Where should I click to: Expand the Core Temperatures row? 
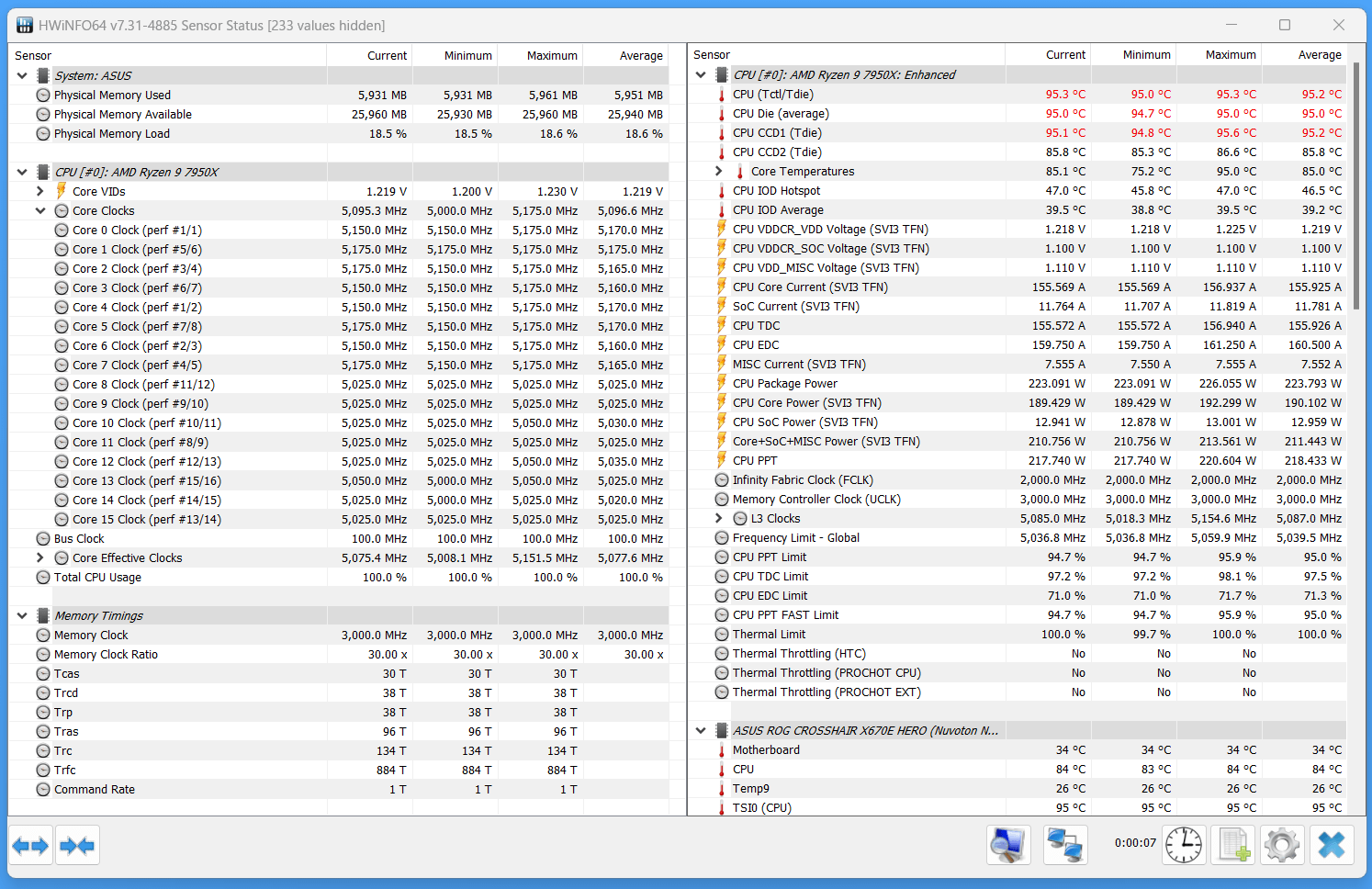click(x=719, y=172)
